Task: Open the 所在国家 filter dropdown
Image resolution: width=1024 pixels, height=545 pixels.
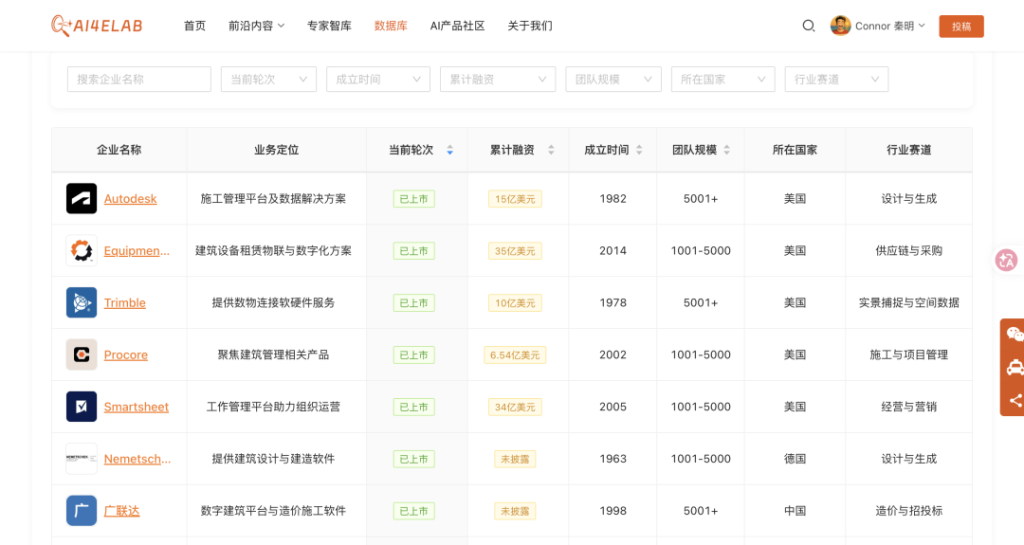Action: tap(723, 79)
